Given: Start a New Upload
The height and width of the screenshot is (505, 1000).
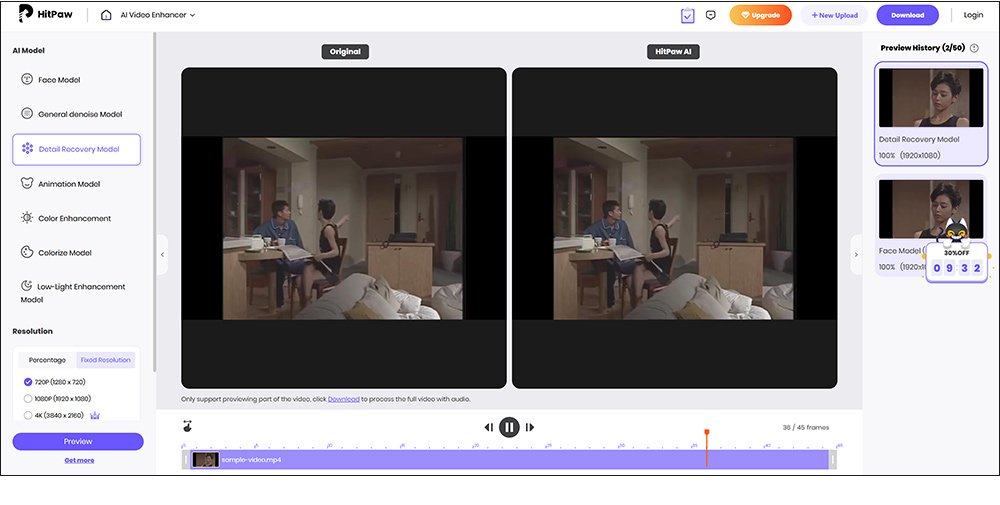Looking at the screenshot, I should [834, 15].
